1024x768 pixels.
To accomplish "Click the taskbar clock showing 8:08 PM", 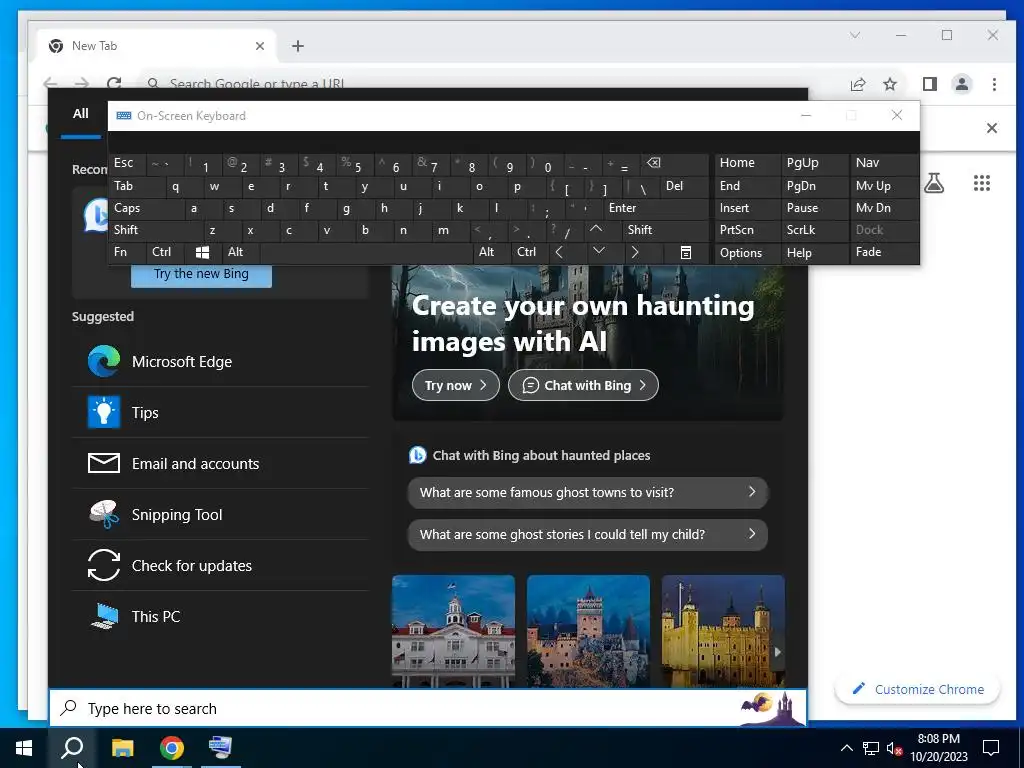I will 938,748.
